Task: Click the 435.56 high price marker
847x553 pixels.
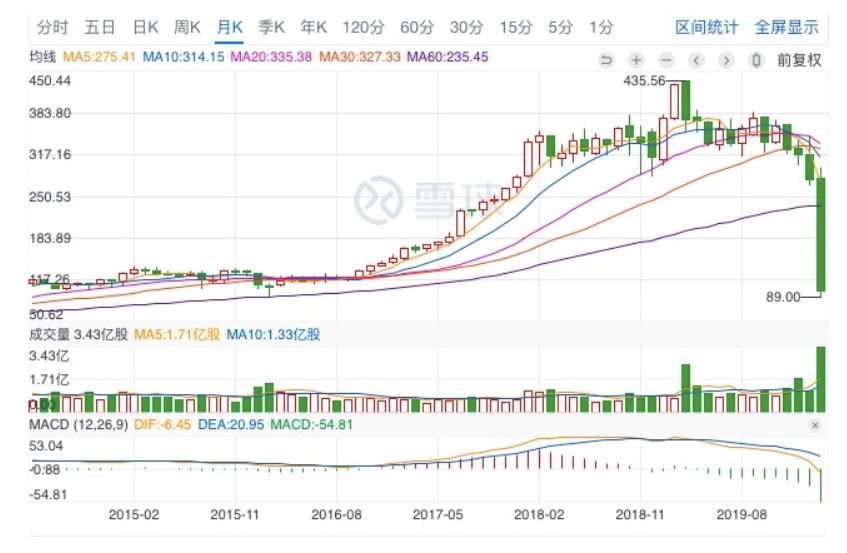Action: pyautogui.click(x=644, y=81)
